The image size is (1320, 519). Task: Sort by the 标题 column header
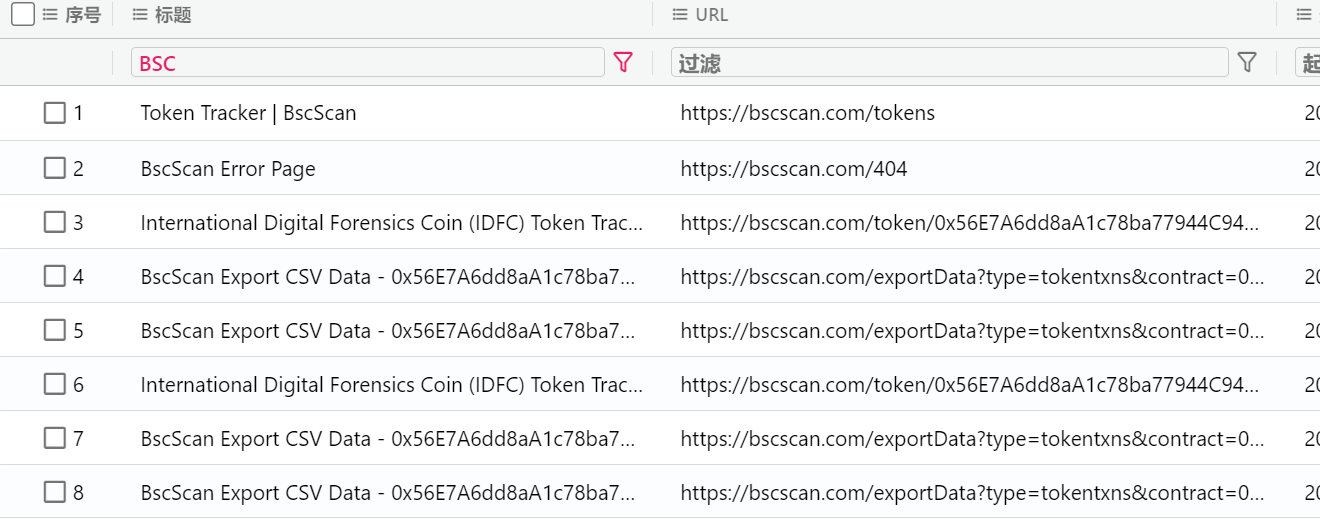pos(174,15)
